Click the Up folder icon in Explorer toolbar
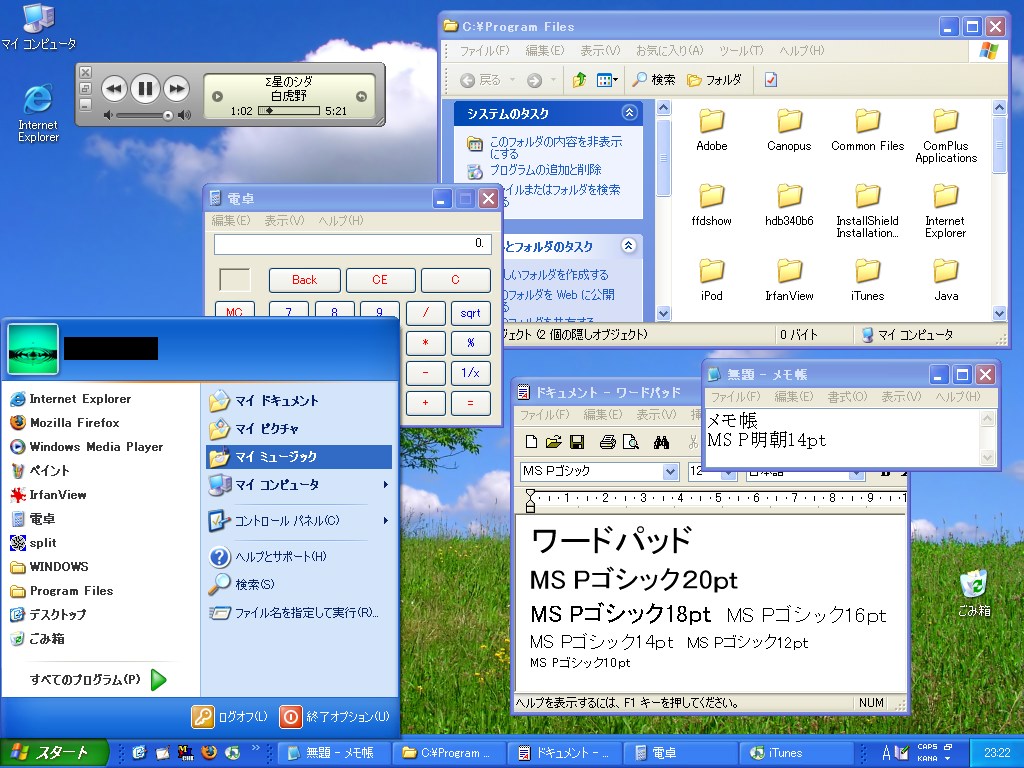This screenshot has height=768, width=1024. tap(579, 80)
